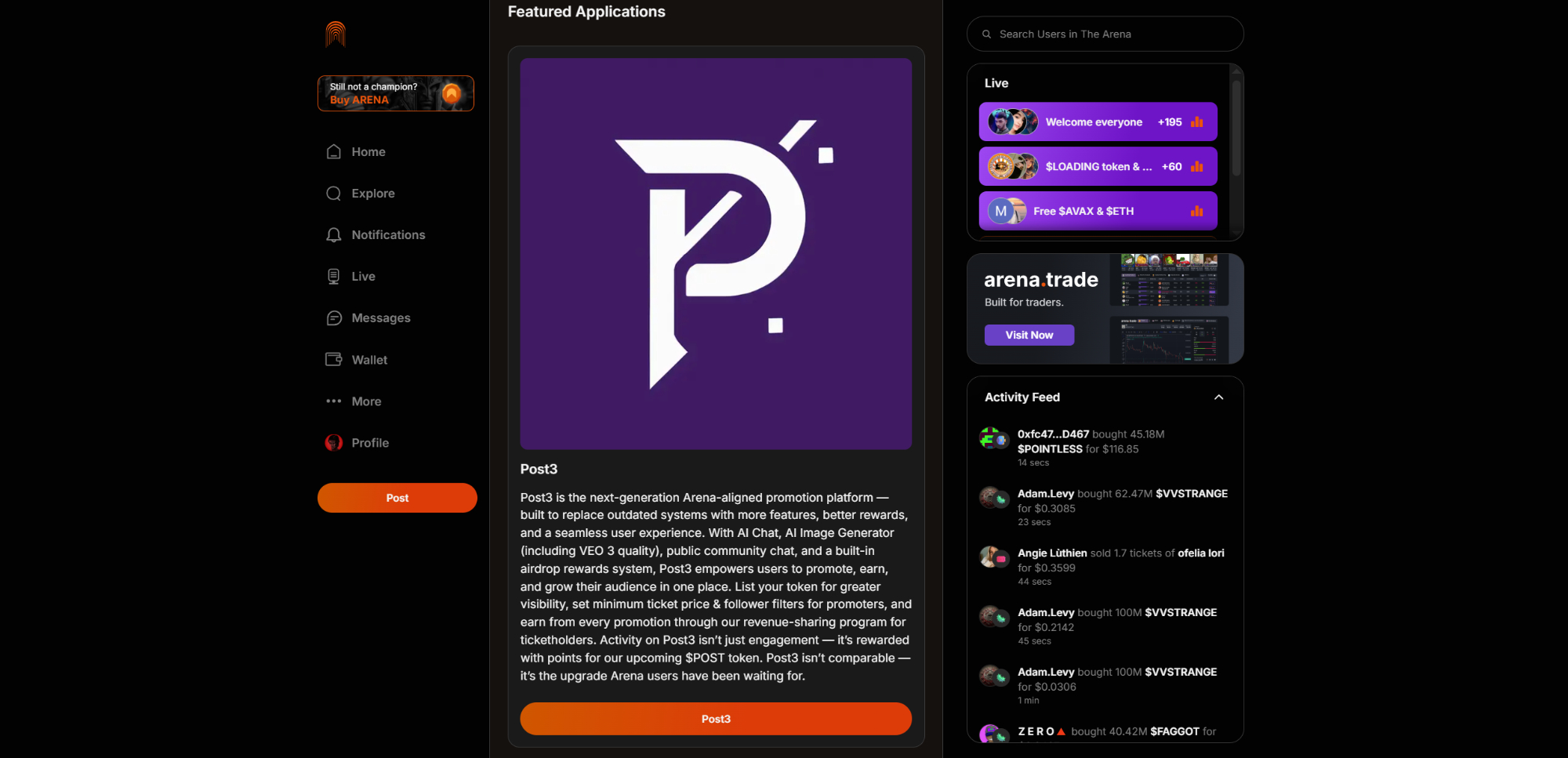Image resolution: width=1568 pixels, height=758 pixels.
Task: Click the Wallet icon
Action: tap(334, 360)
